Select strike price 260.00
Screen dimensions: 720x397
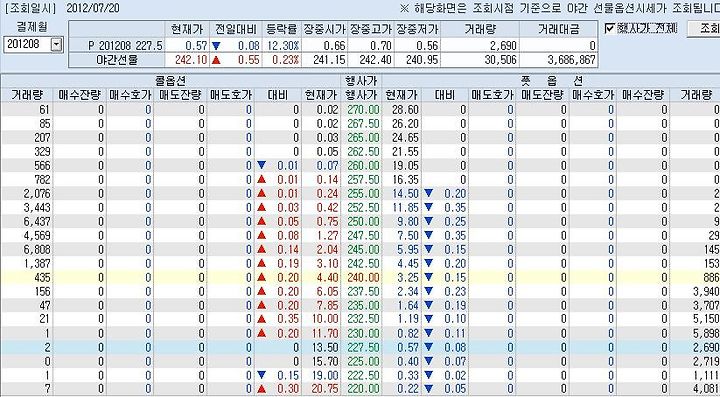363,166
